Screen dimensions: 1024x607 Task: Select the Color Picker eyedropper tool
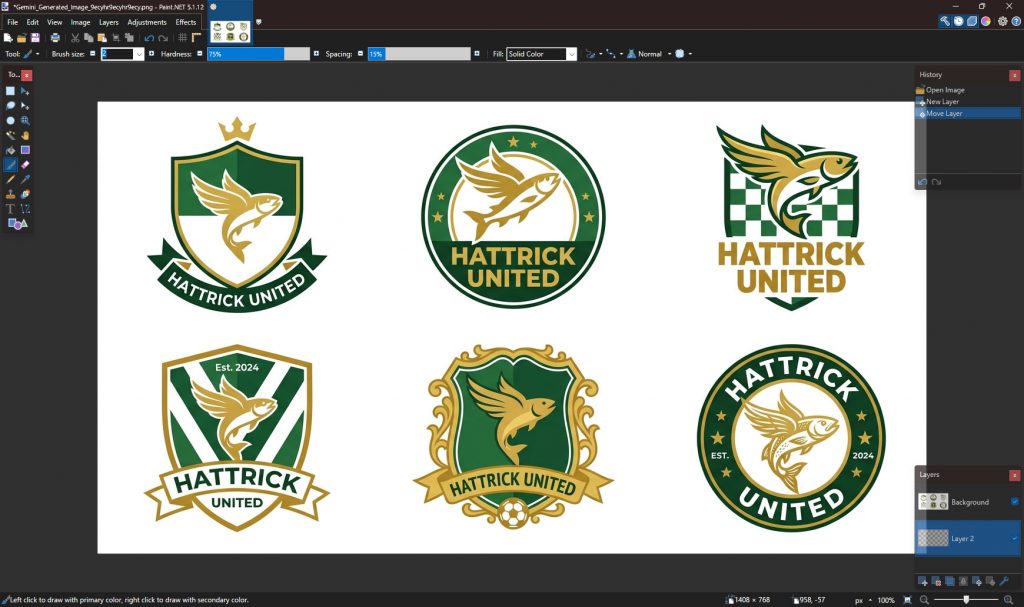(25, 180)
